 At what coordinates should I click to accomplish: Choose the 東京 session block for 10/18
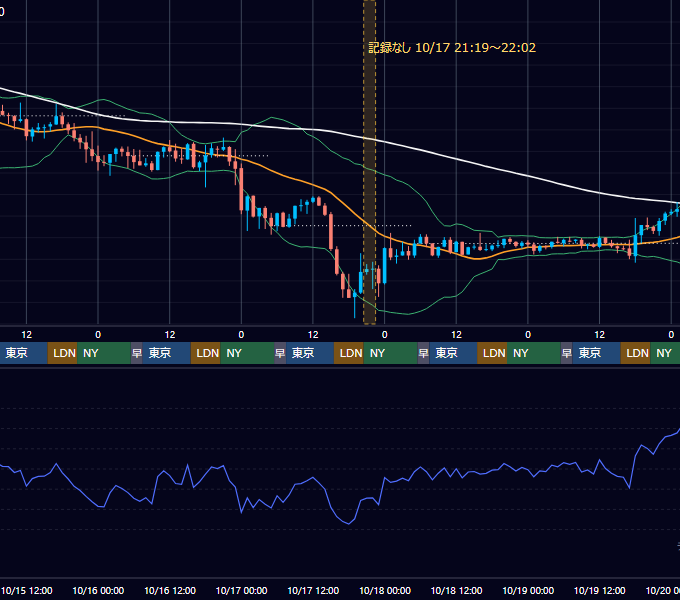pos(453,353)
